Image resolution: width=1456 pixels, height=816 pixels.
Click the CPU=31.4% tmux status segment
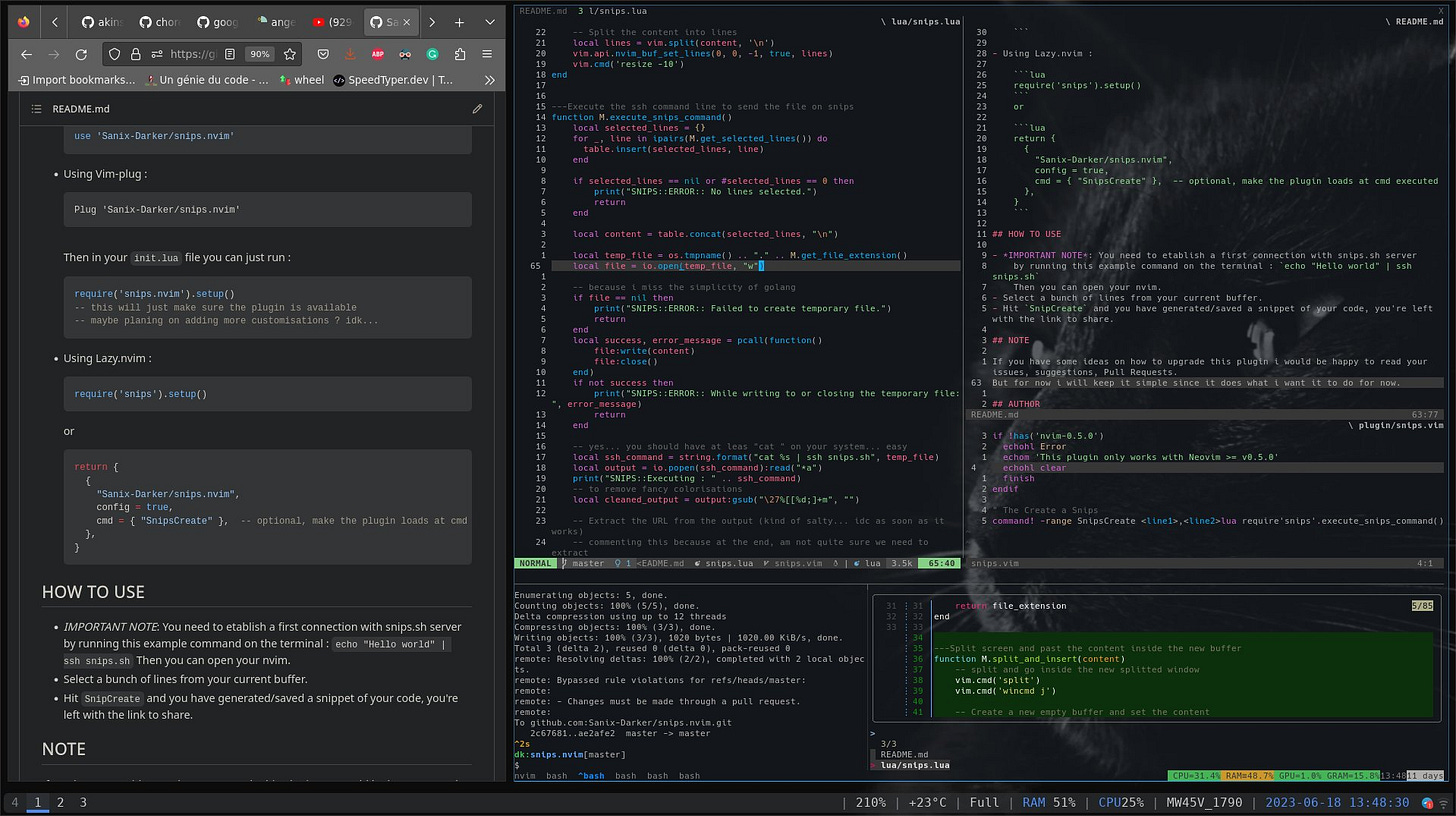coord(1193,776)
